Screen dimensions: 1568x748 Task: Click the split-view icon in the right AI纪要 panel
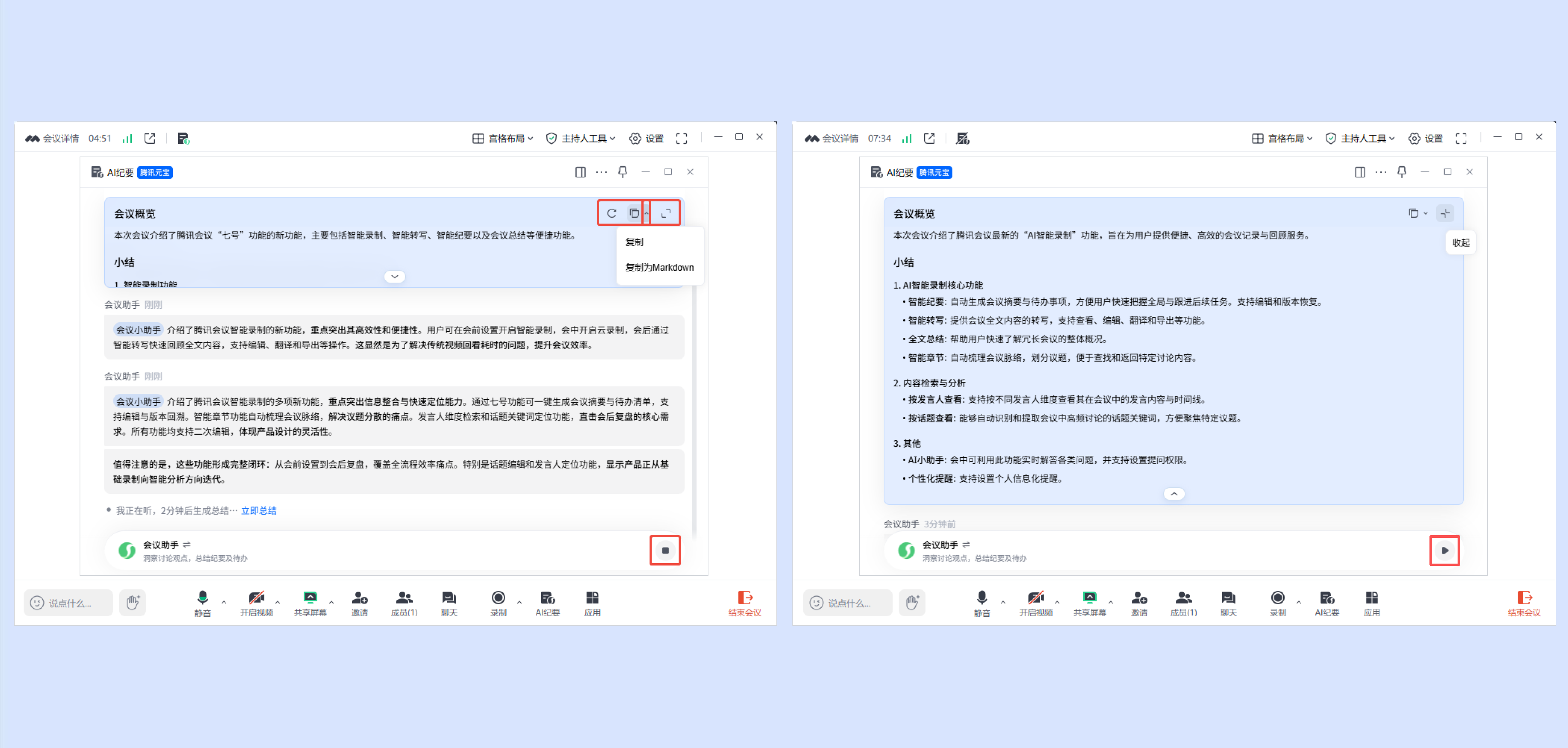[1359, 172]
